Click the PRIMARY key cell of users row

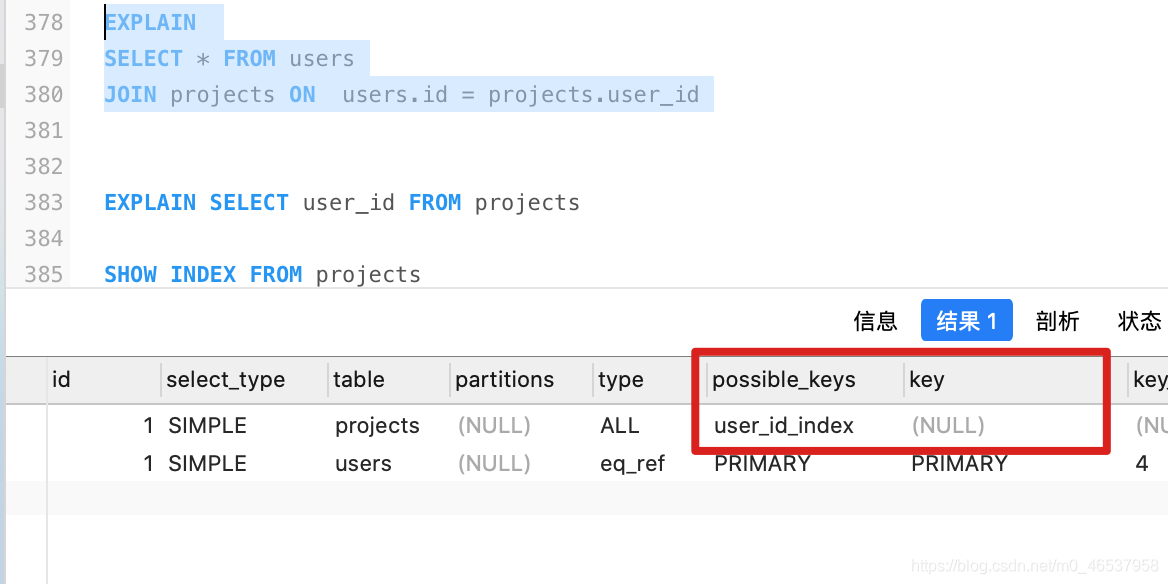tap(959, 463)
